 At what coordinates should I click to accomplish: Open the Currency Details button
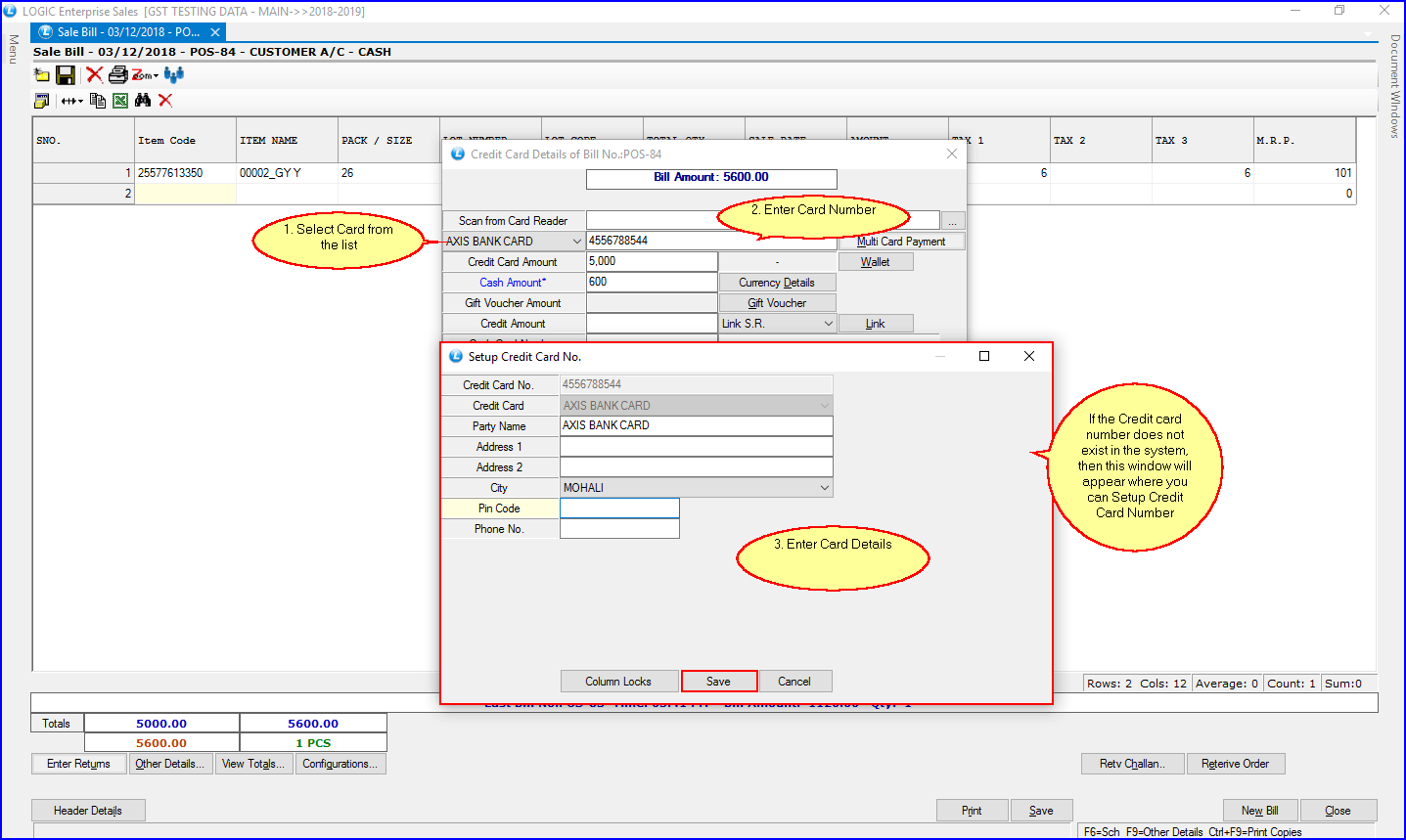[x=777, y=283]
